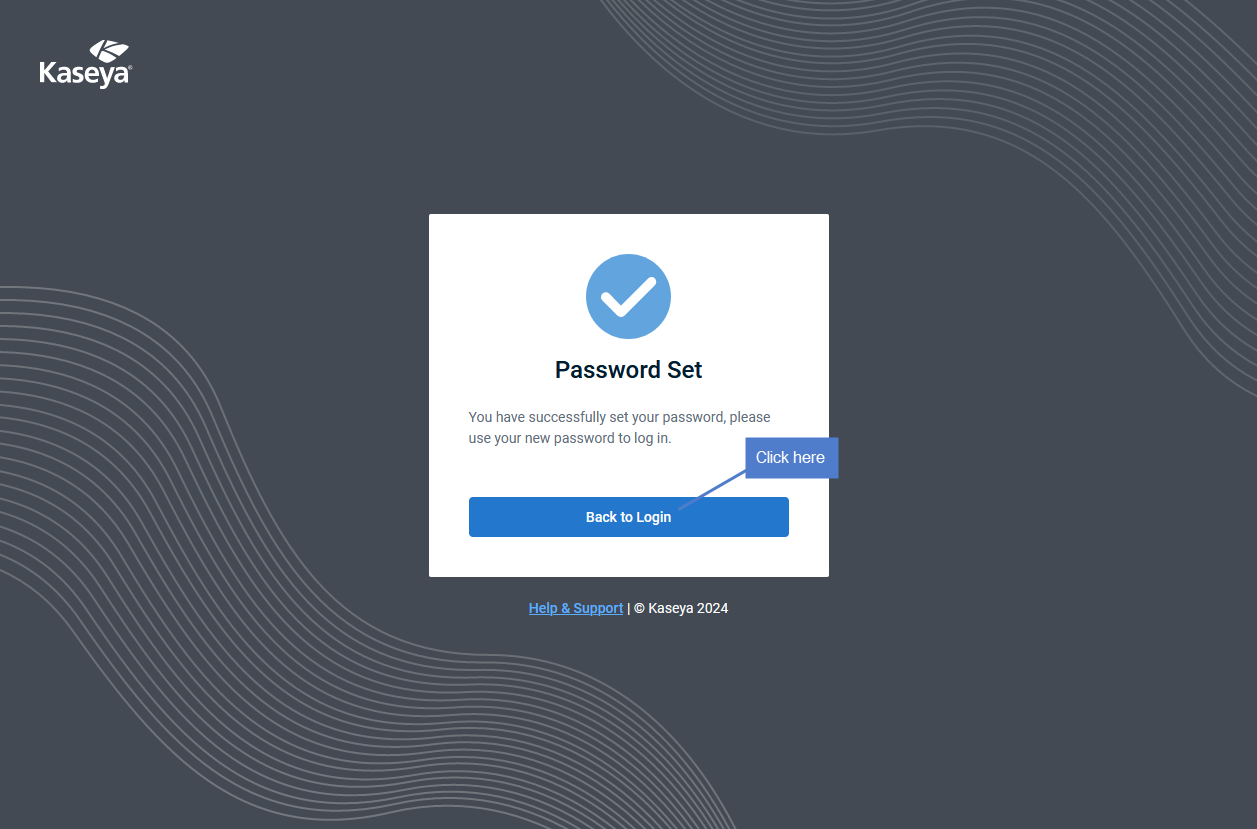Image resolution: width=1257 pixels, height=829 pixels.
Task: Click the wavy line pattern at top right
Action: point(1000,120)
